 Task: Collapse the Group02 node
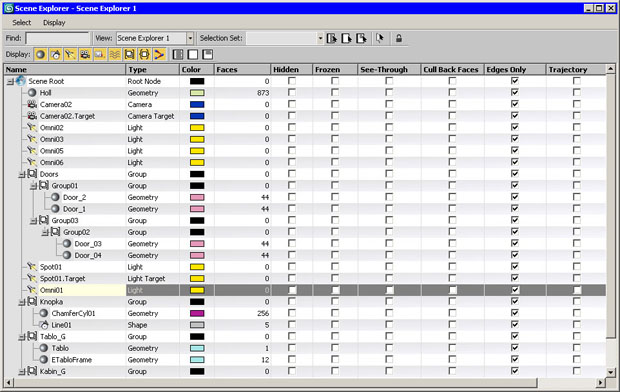tap(45, 233)
